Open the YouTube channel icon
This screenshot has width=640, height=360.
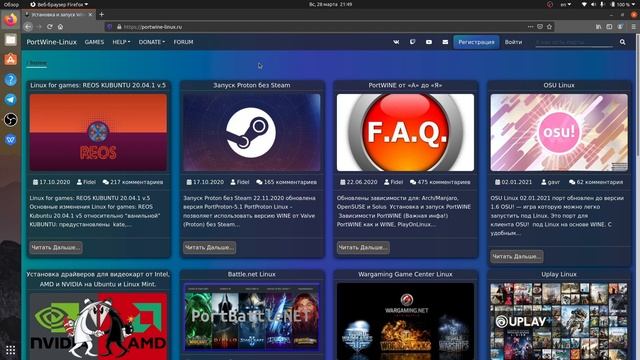pyautogui.click(x=429, y=42)
